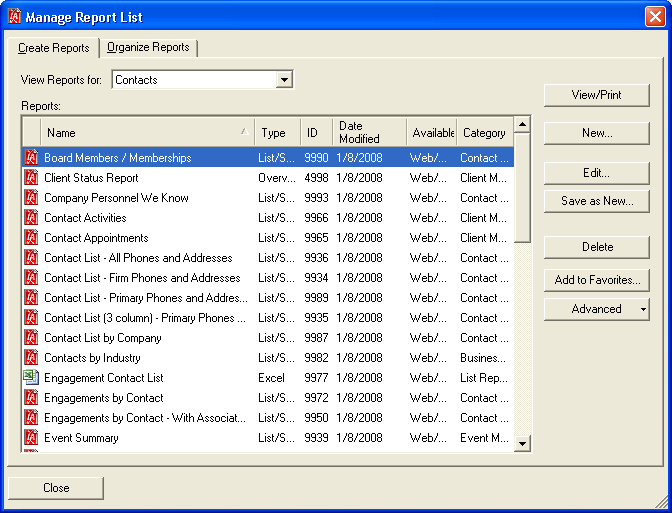The image size is (672, 513).
Task: Click icon beside Contact List - Firm Phones
Action: click(31, 278)
